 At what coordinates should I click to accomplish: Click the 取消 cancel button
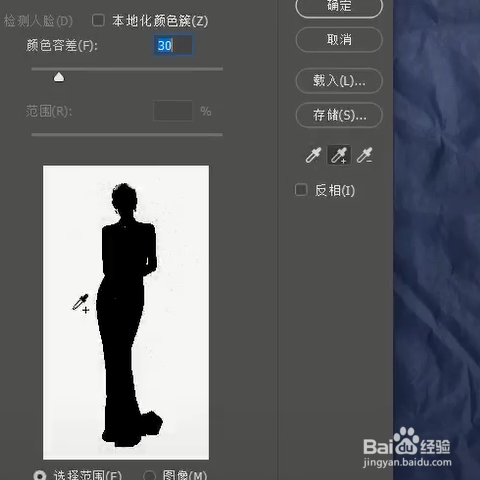(339, 40)
